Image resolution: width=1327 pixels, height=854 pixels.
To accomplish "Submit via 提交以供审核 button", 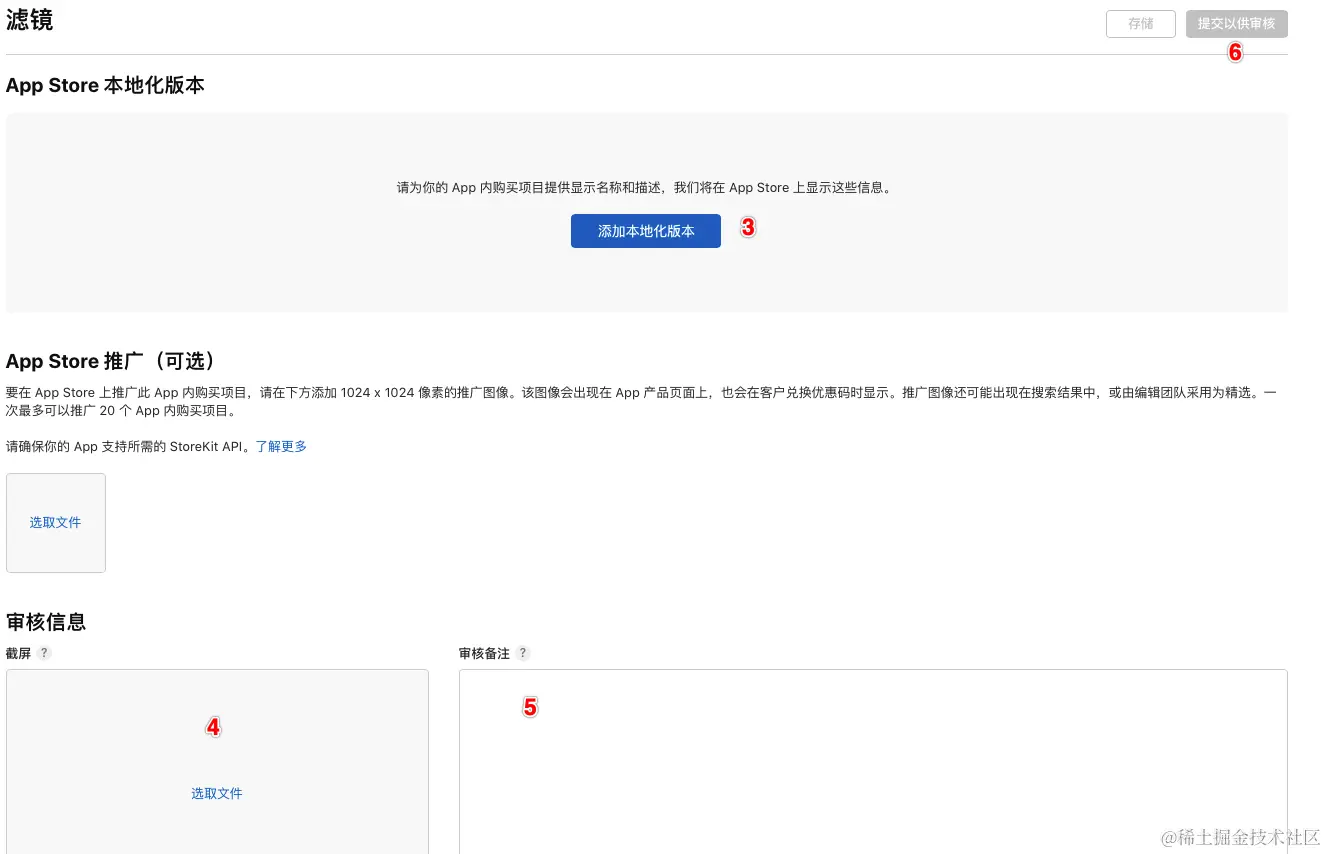I will pos(1236,24).
